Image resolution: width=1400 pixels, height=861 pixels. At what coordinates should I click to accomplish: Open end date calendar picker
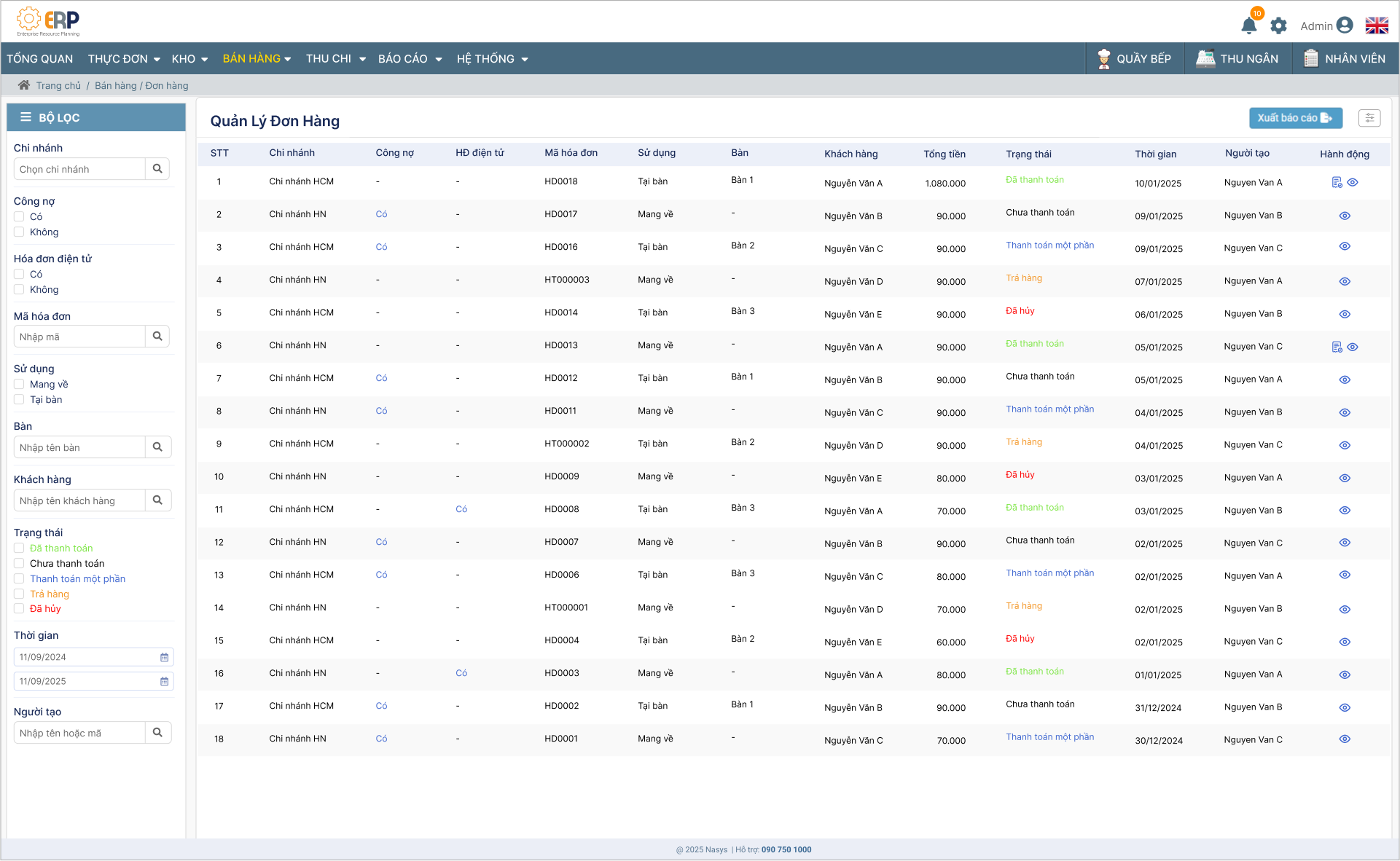[165, 681]
